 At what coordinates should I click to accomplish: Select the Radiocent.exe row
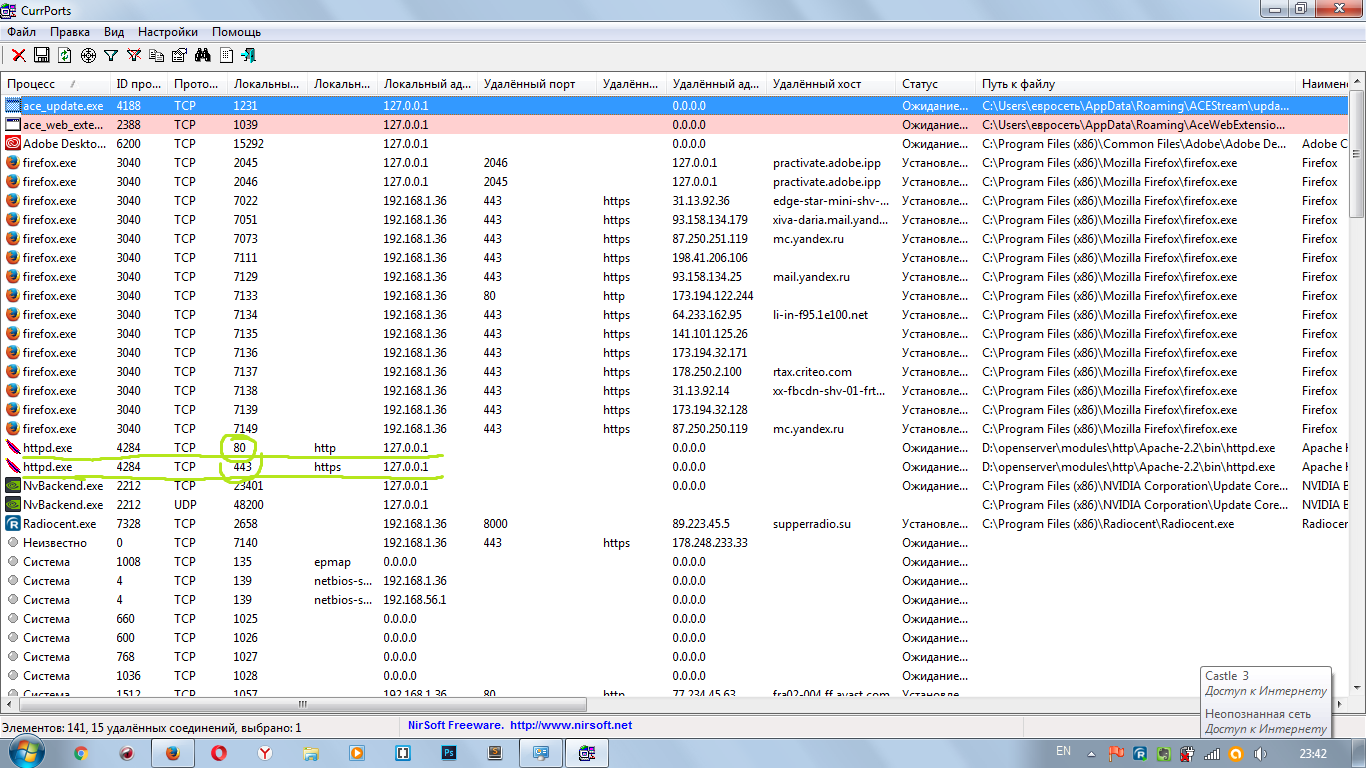pos(675,523)
